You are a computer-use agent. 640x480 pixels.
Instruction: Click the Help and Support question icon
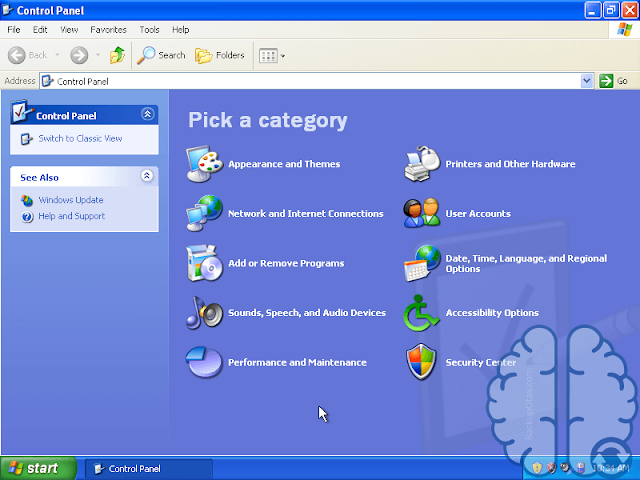(x=27, y=216)
